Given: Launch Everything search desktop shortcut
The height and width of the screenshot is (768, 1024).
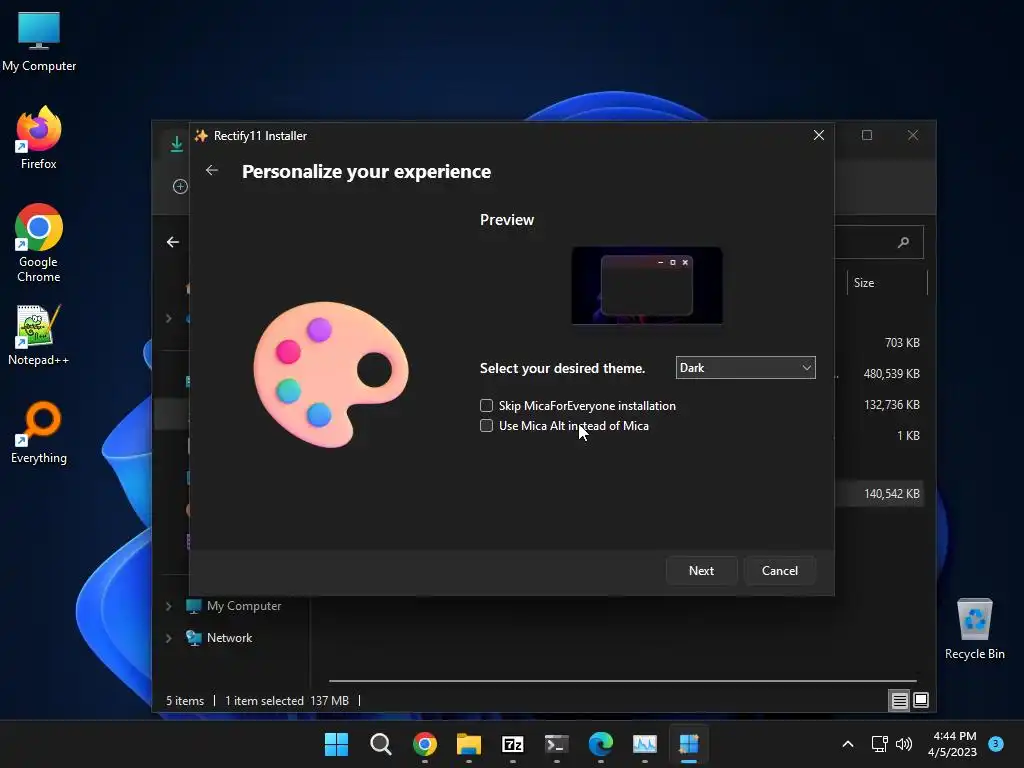Looking at the screenshot, I should coord(39,432).
